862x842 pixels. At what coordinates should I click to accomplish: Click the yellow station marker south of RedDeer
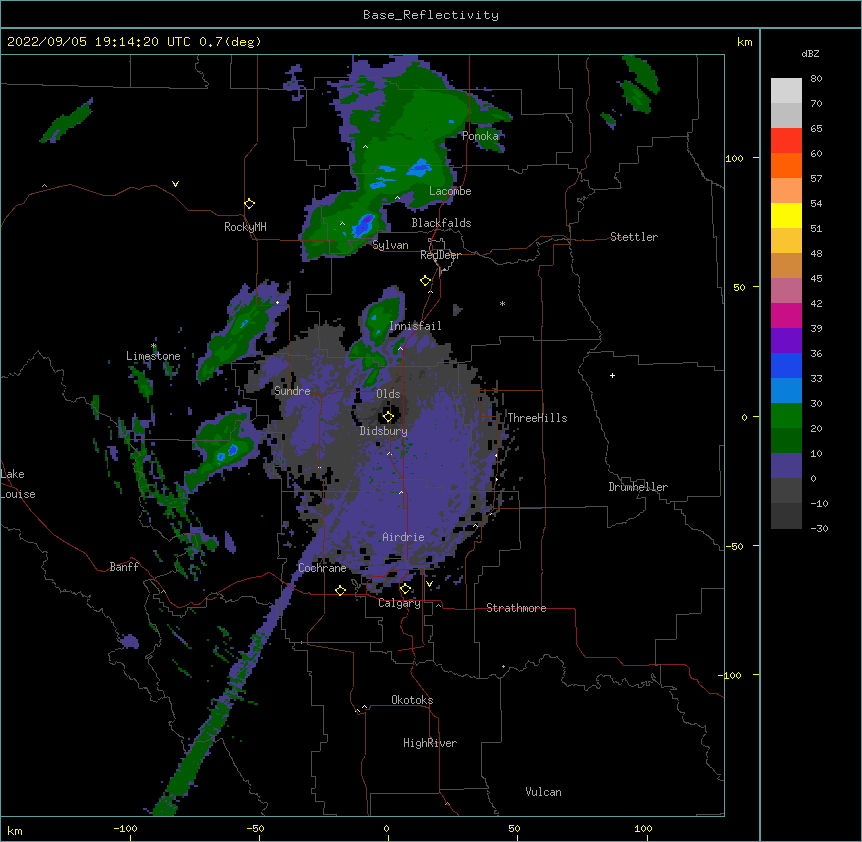pyautogui.click(x=426, y=281)
